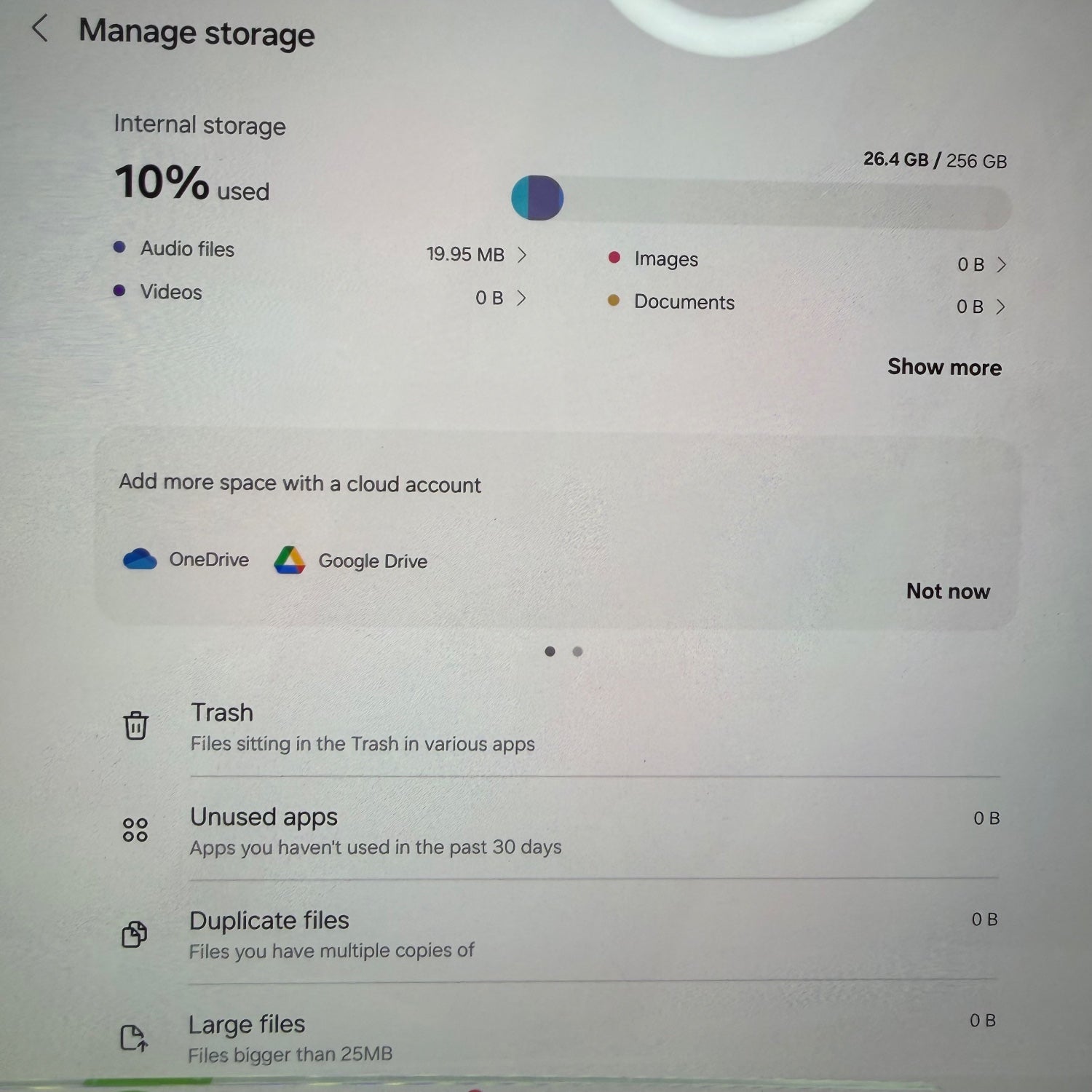
Task: Select the OneDrive cloud icon
Action: tap(140, 559)
